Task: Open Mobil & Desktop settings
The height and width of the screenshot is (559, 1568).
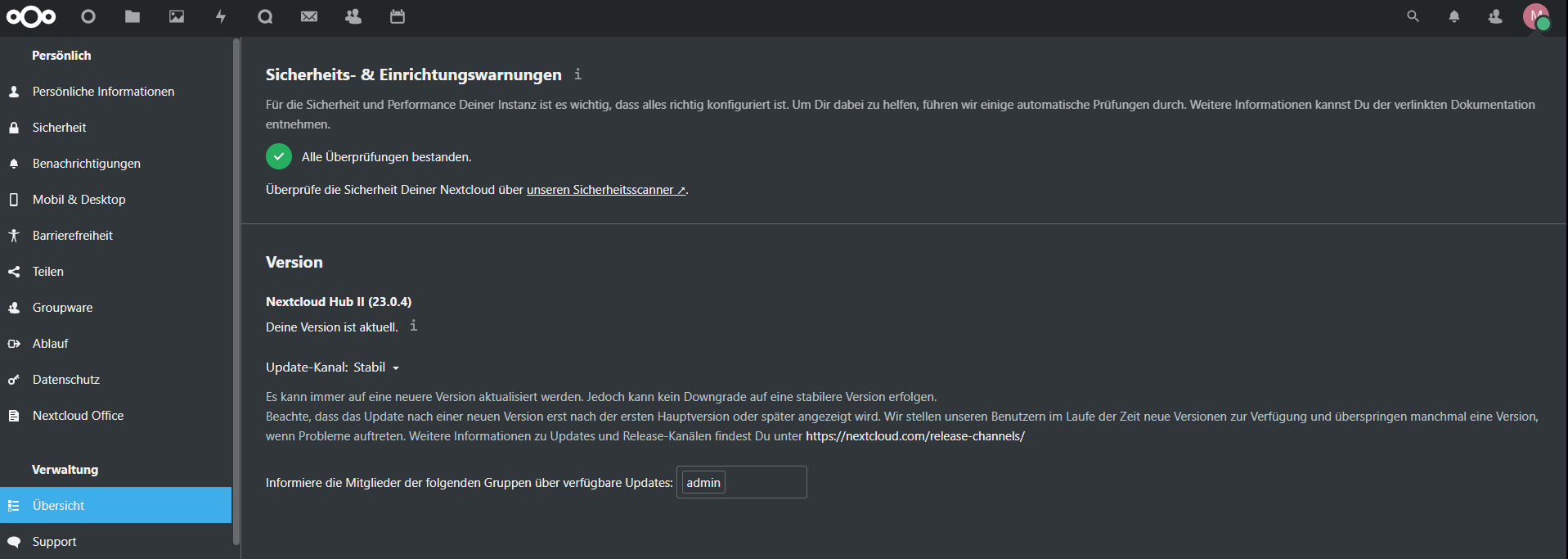Action: coord(116,200)
